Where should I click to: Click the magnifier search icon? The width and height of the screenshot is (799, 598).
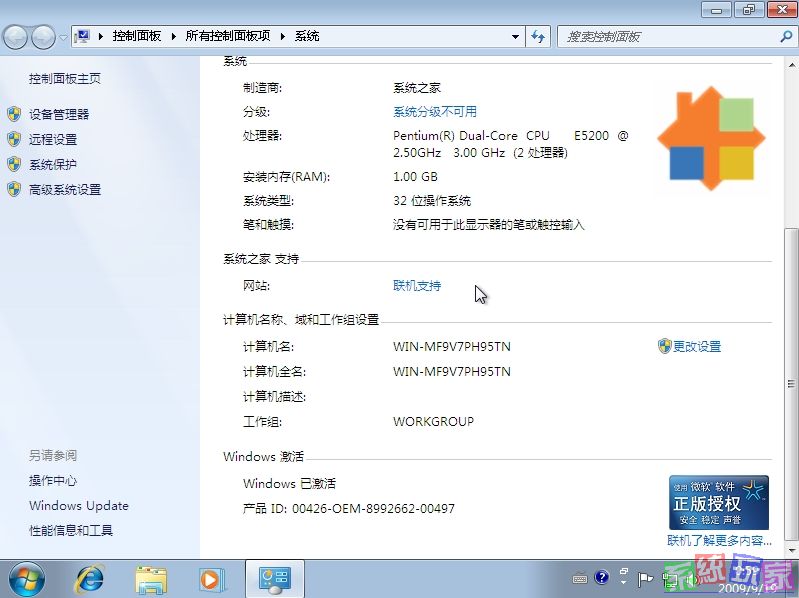pos(786,37)
